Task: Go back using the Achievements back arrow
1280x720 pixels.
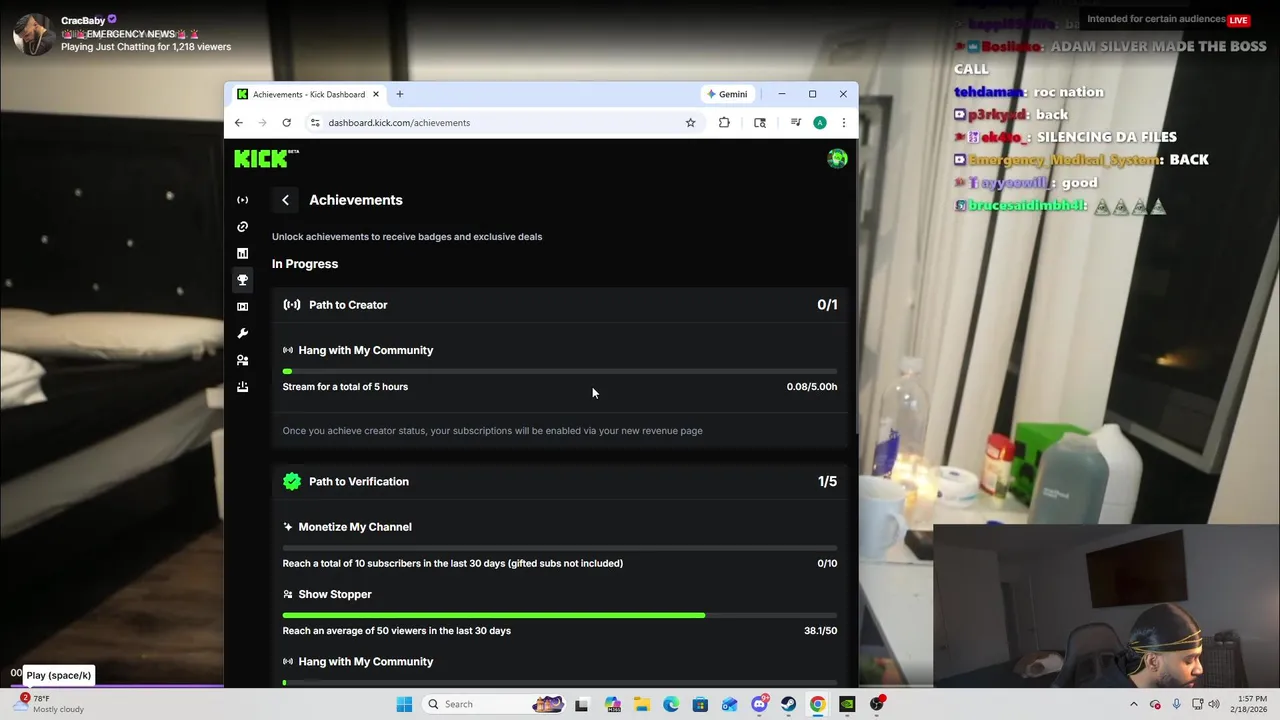Action: click(285, 200)
